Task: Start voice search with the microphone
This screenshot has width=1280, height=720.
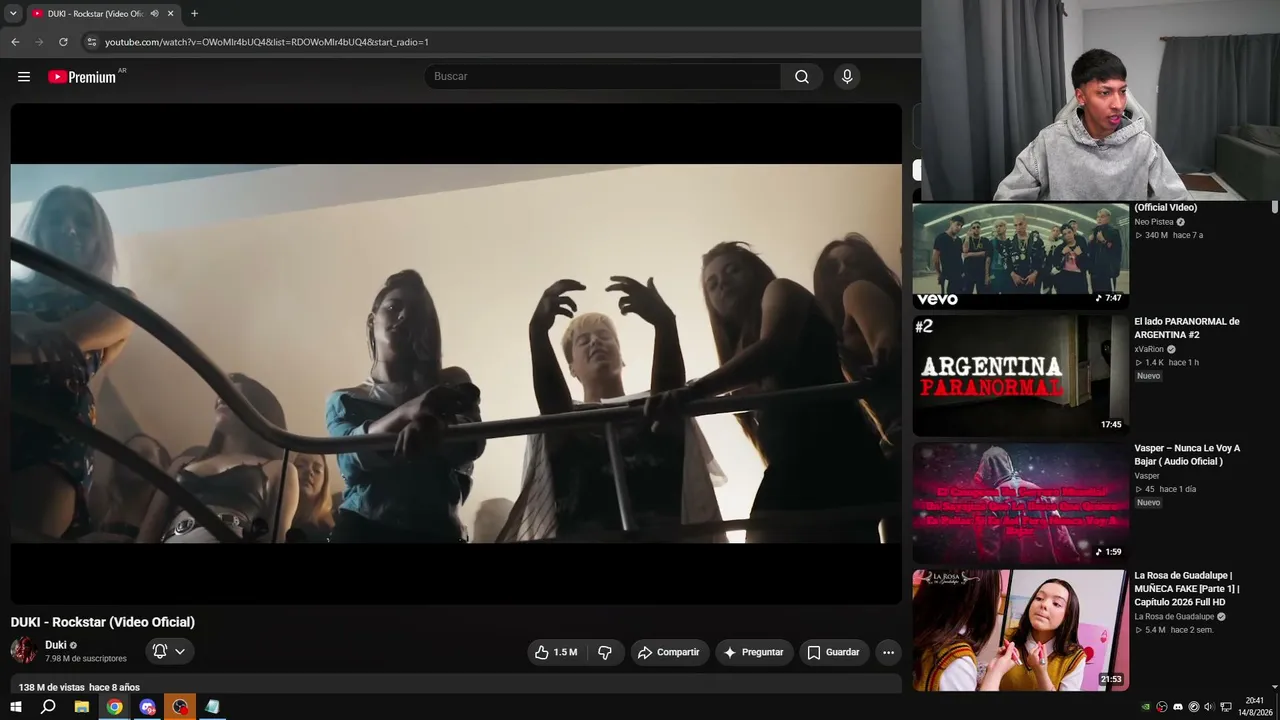Action: tap(847, 77)
